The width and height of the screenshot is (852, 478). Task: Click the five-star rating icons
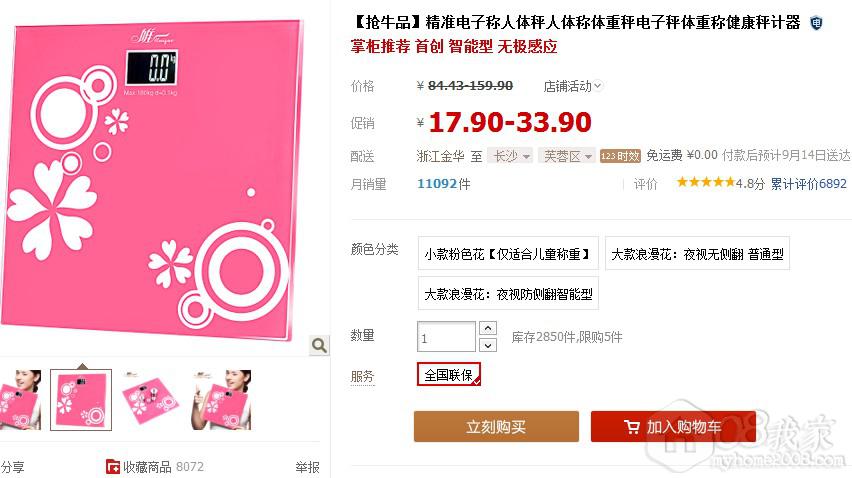click(x=705, y=183)
